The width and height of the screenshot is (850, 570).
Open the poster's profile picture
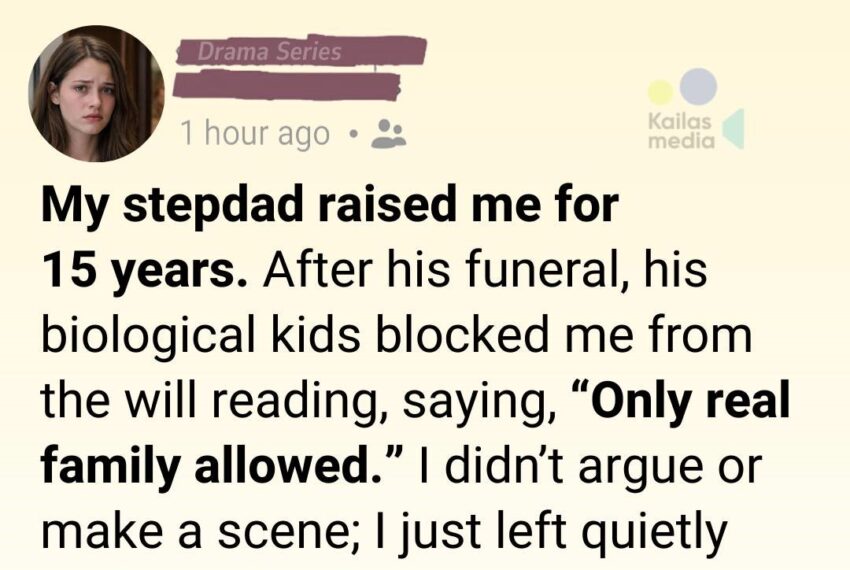tap(96, 94)
